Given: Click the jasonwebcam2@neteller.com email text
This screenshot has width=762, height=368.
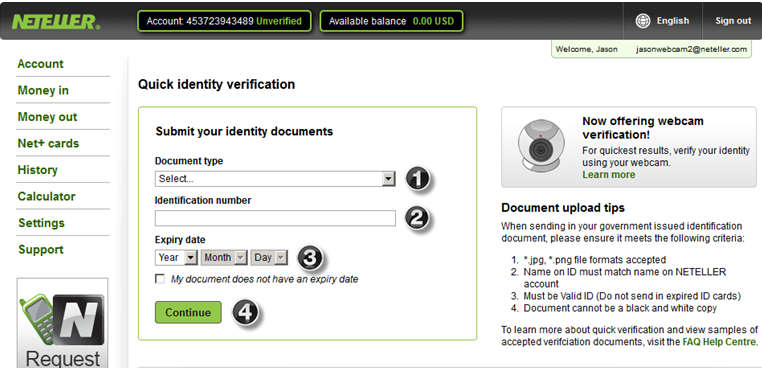Looking at the screenshot, I should [x=691, y=49].
